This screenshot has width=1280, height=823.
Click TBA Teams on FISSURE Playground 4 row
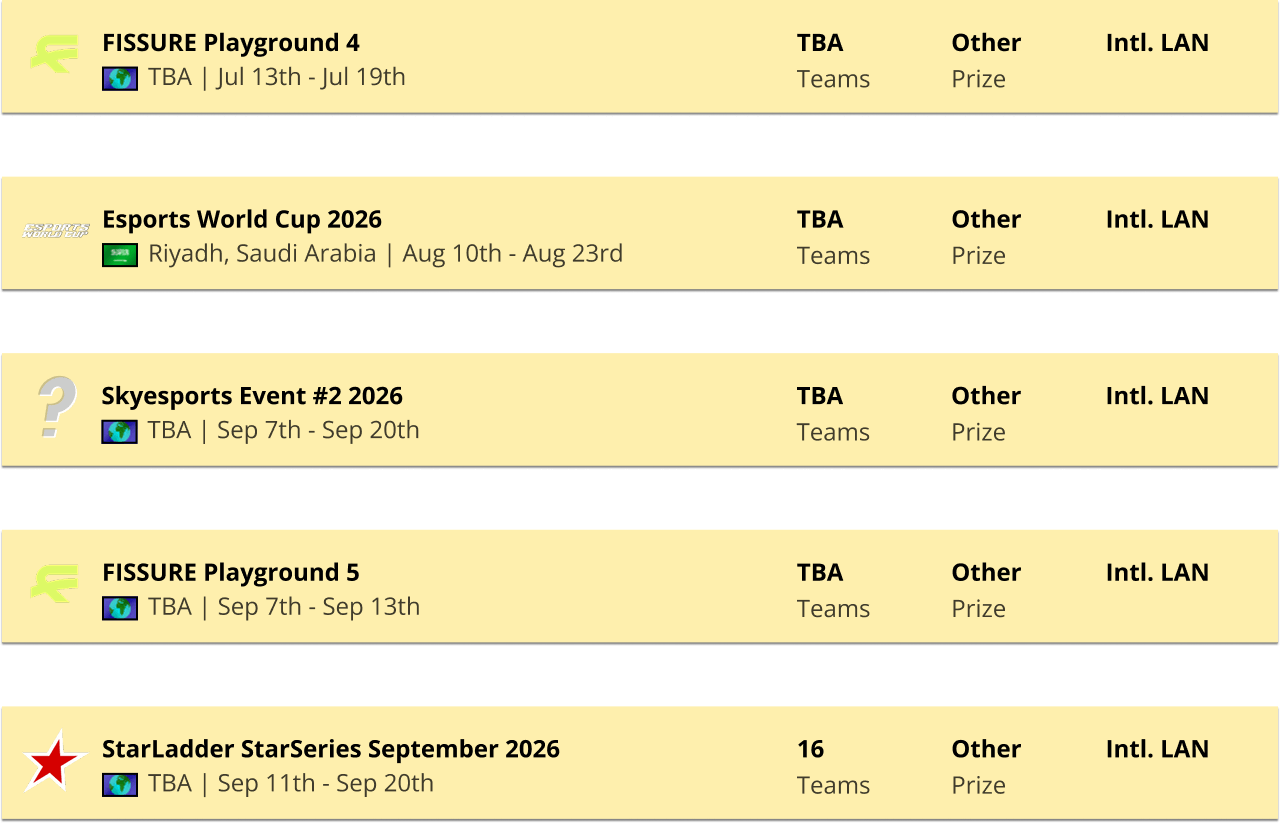(x=833, y=61)
